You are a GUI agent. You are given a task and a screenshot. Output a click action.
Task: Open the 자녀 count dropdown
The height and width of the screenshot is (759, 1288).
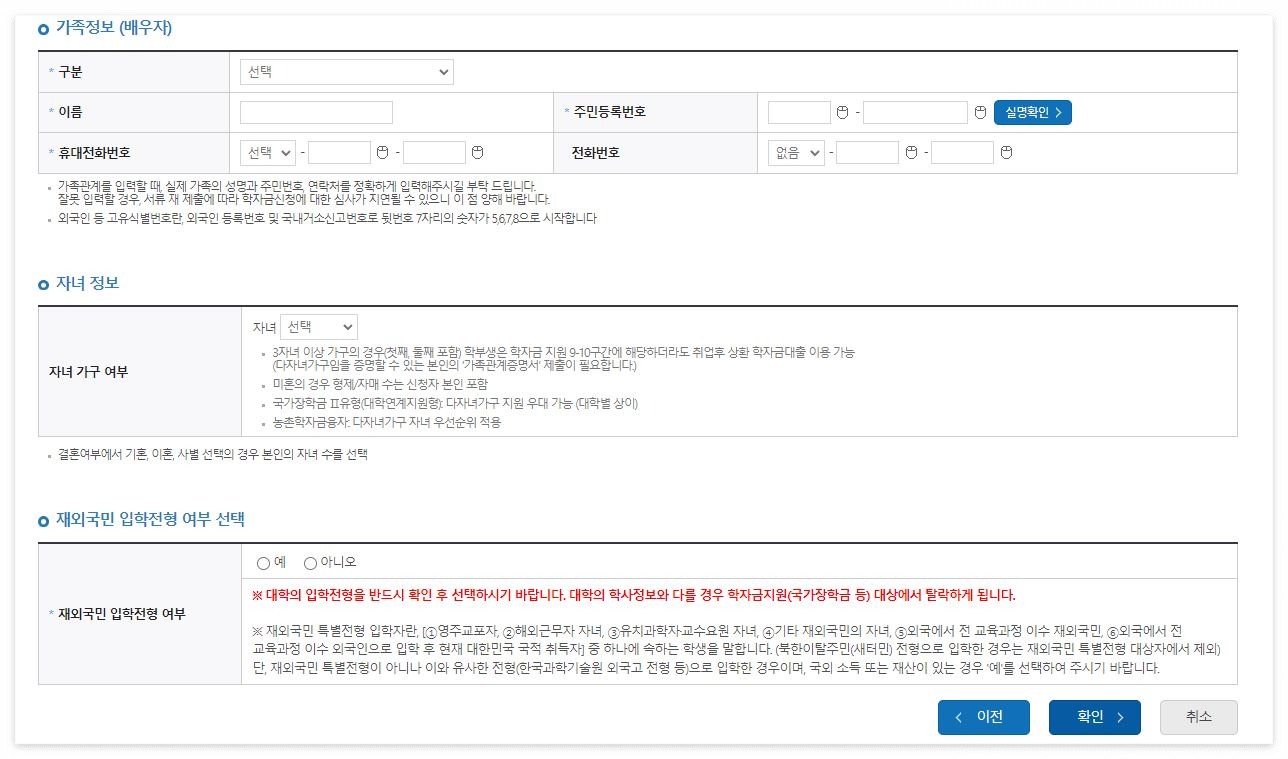coord(318,326)
